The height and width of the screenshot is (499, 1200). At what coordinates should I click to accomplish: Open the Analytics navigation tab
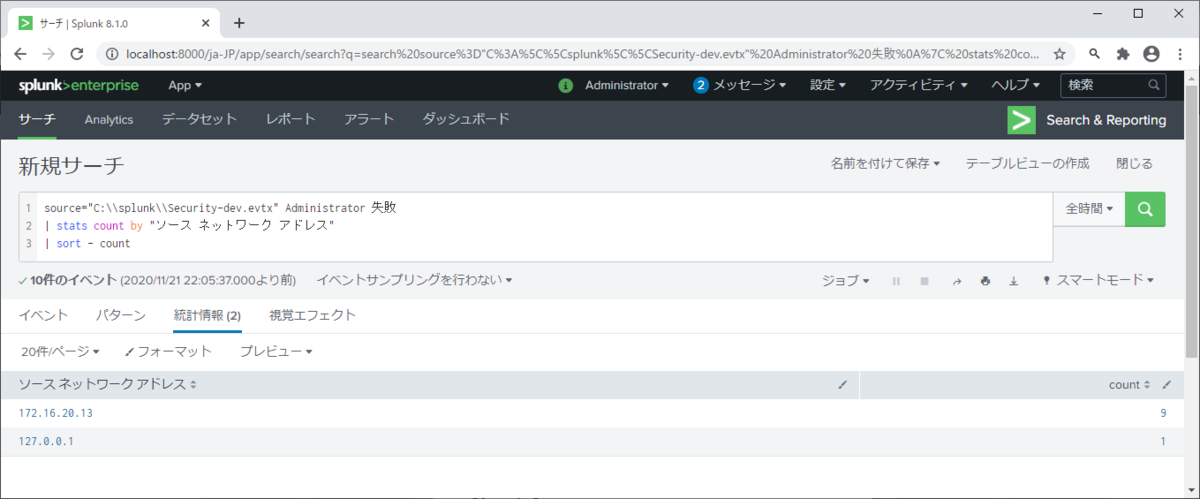point(109,120)
